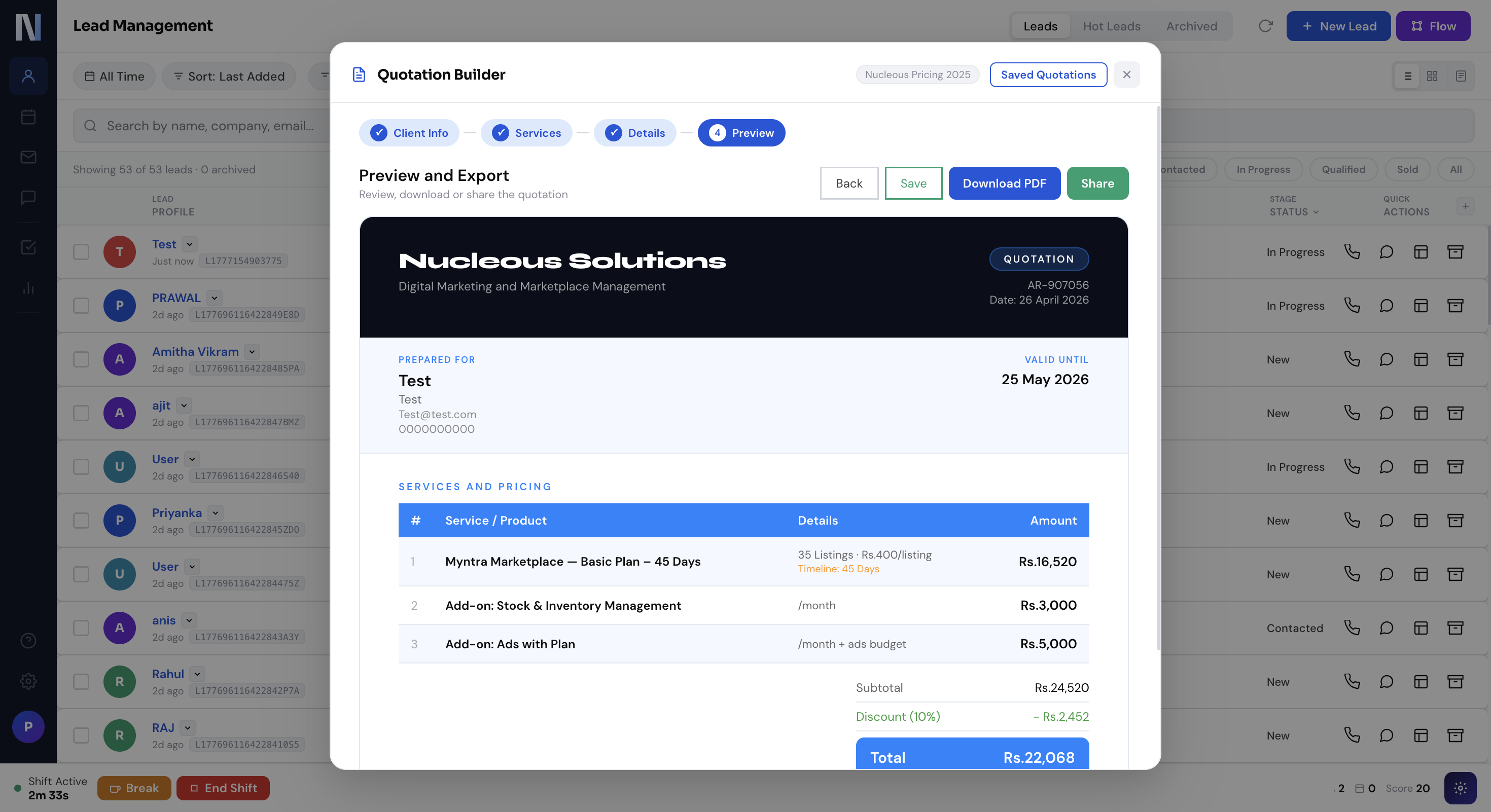1491x812 pixels.
Task: Open the help icon in the sidebar
Action: (28, 640)
